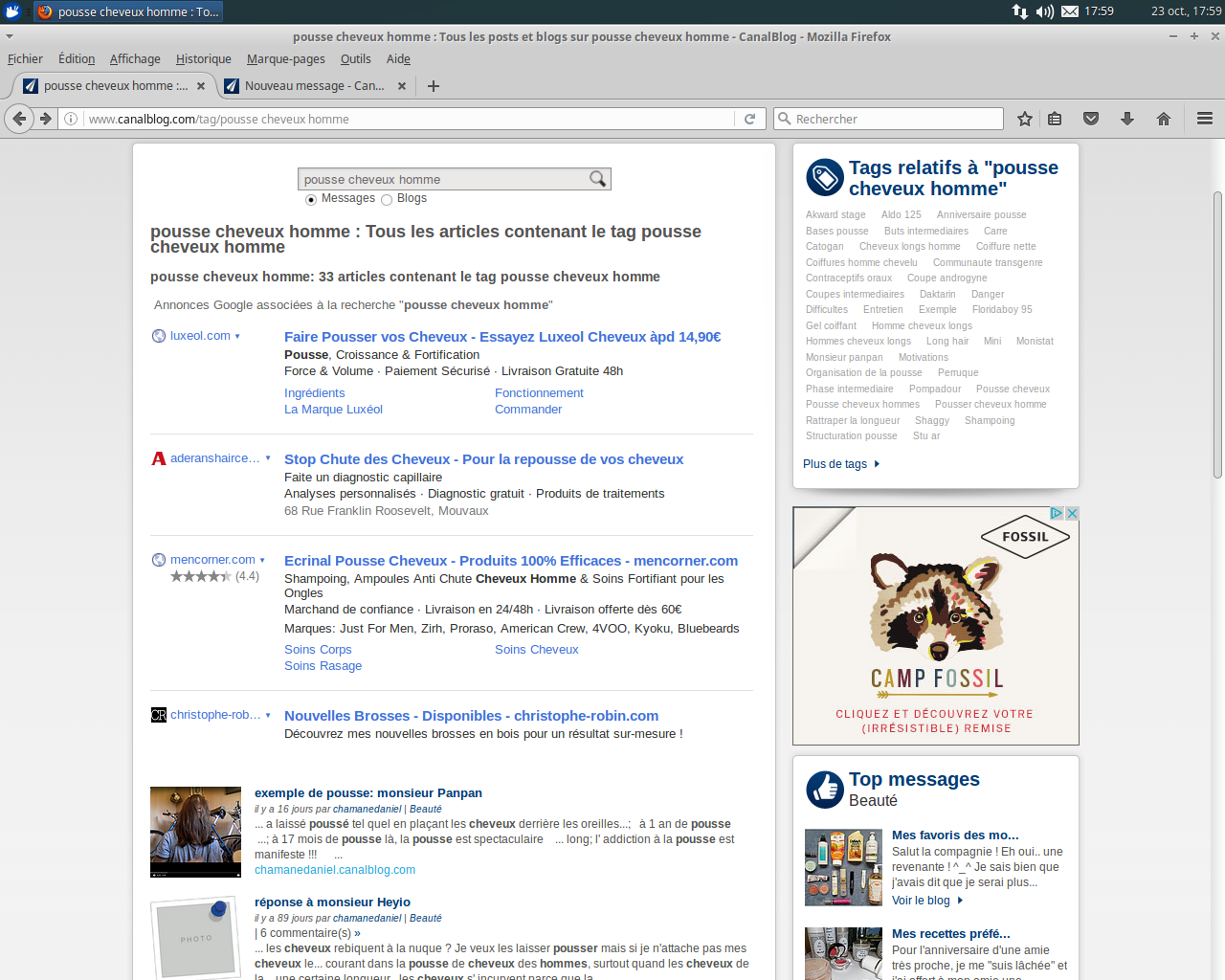Open the '6 commentaire(s)' link
1225x980 pixels.
click(x=310, y=933)
